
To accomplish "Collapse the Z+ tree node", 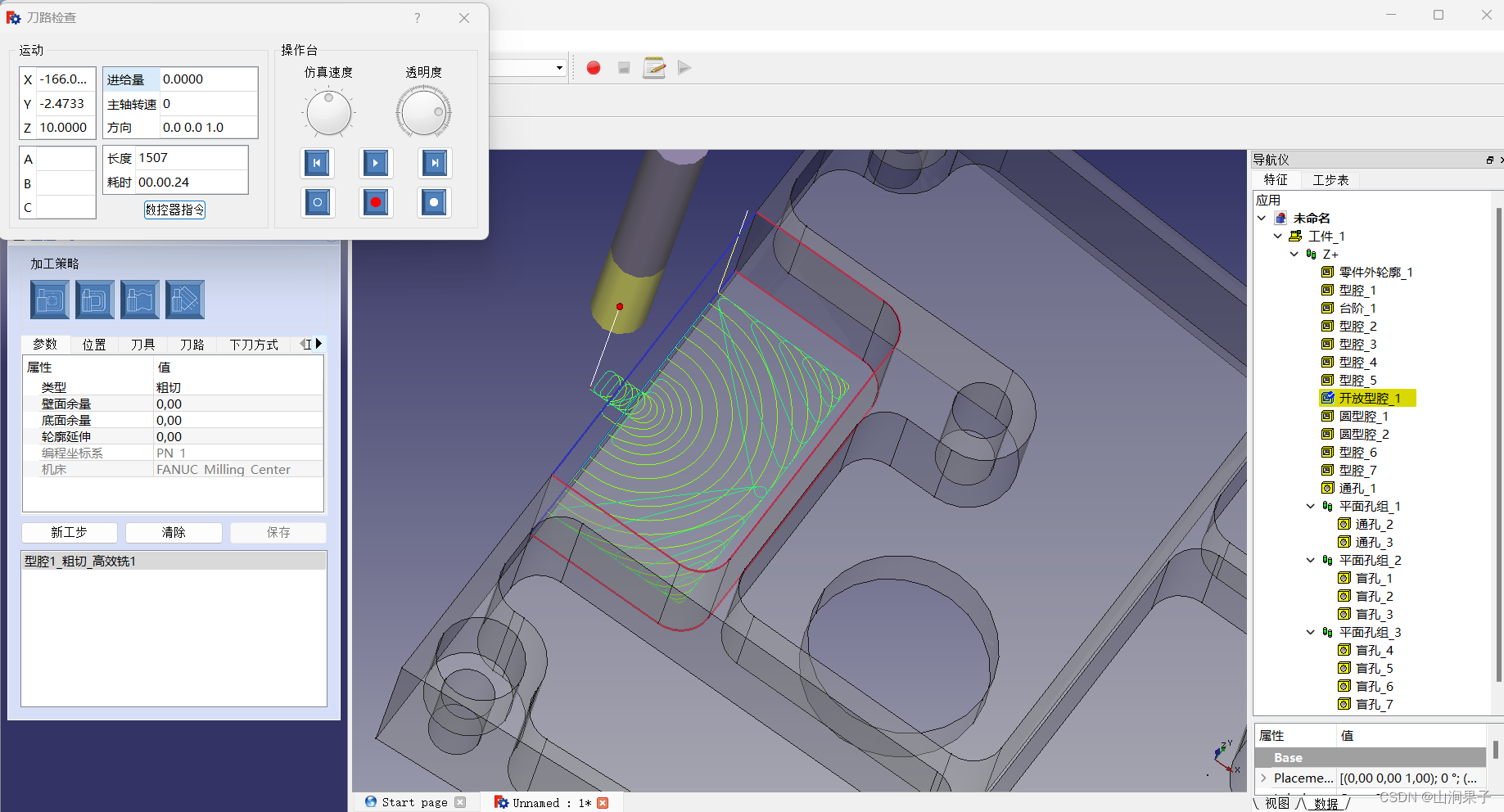I will [x=1294, y=254].
